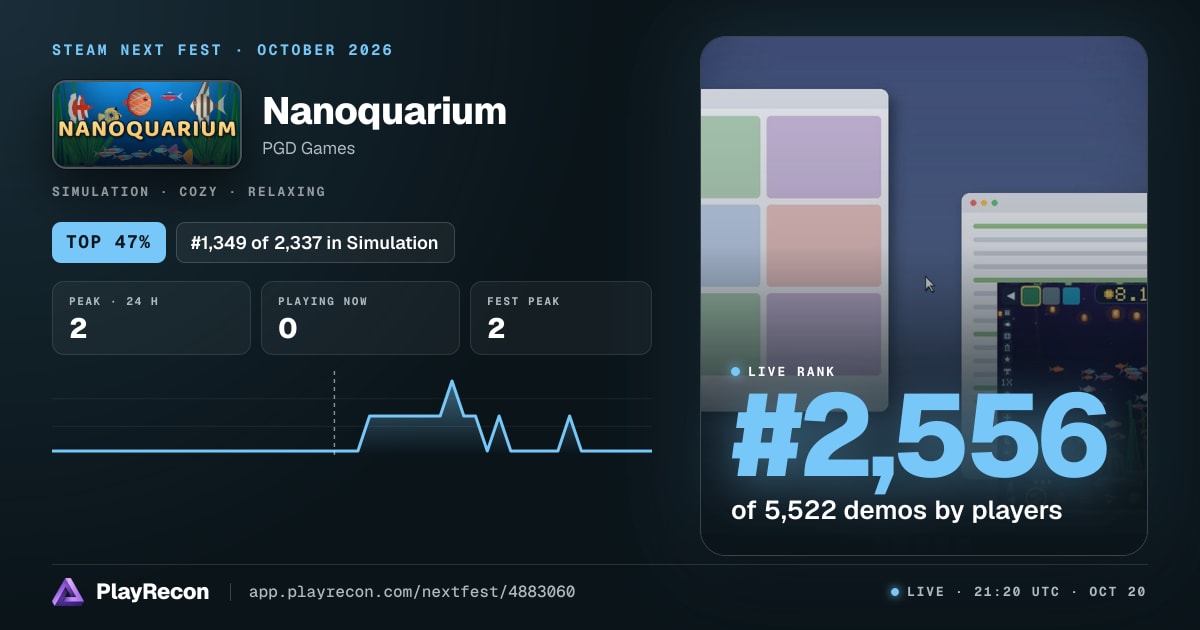The image size is (1200, 630).
Task: Click the pink tile in the left preview window
Action: pos(823,245)
